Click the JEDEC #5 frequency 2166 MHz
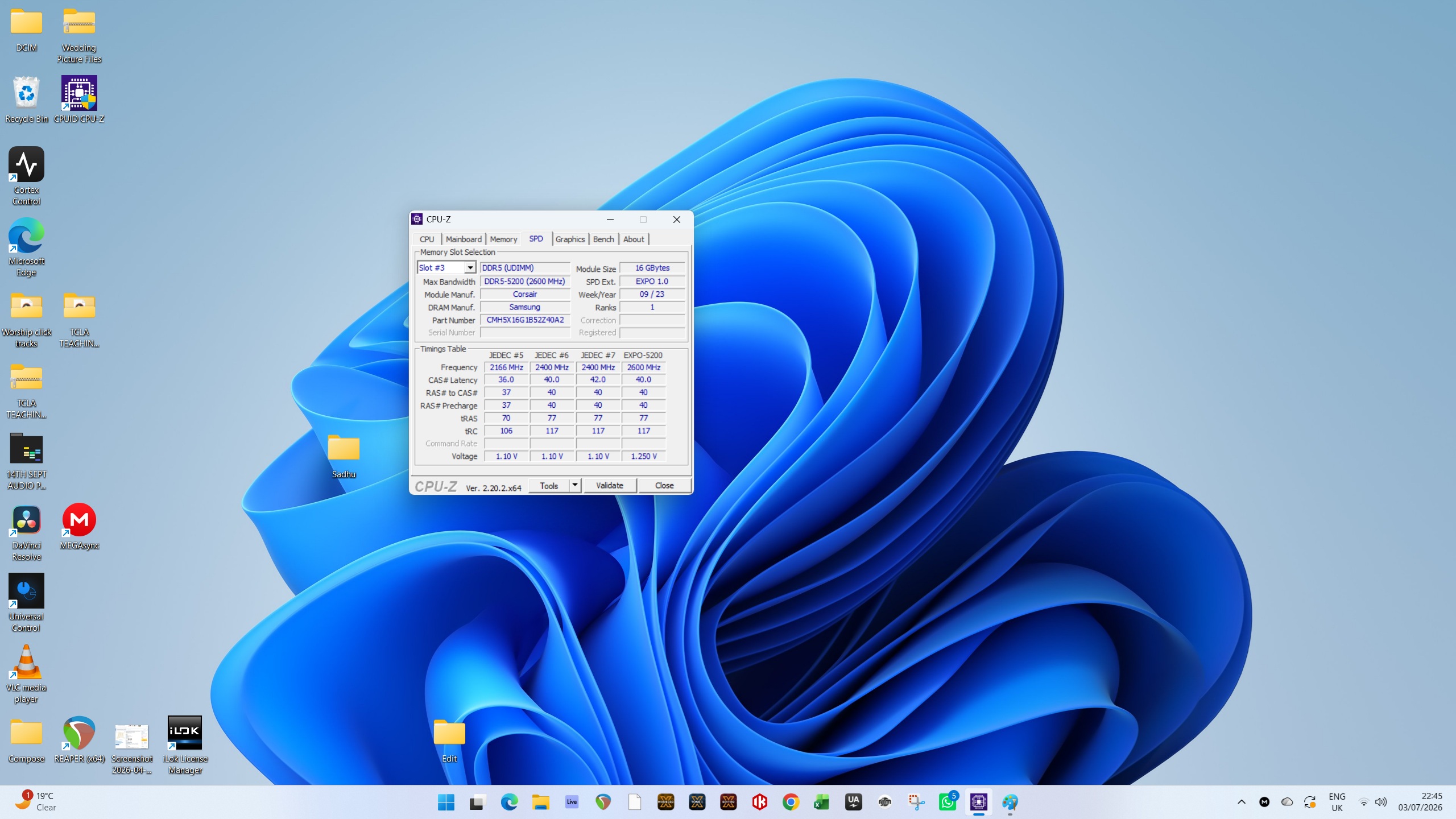 [506, 367]
